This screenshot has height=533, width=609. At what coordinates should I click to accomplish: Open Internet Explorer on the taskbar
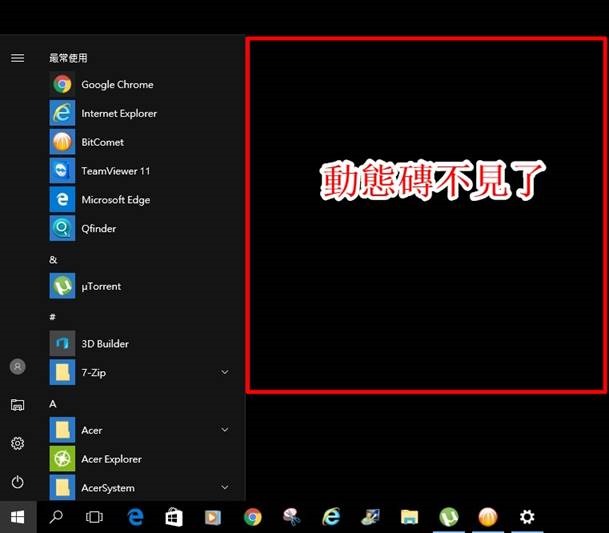click(x=331, y=517)
